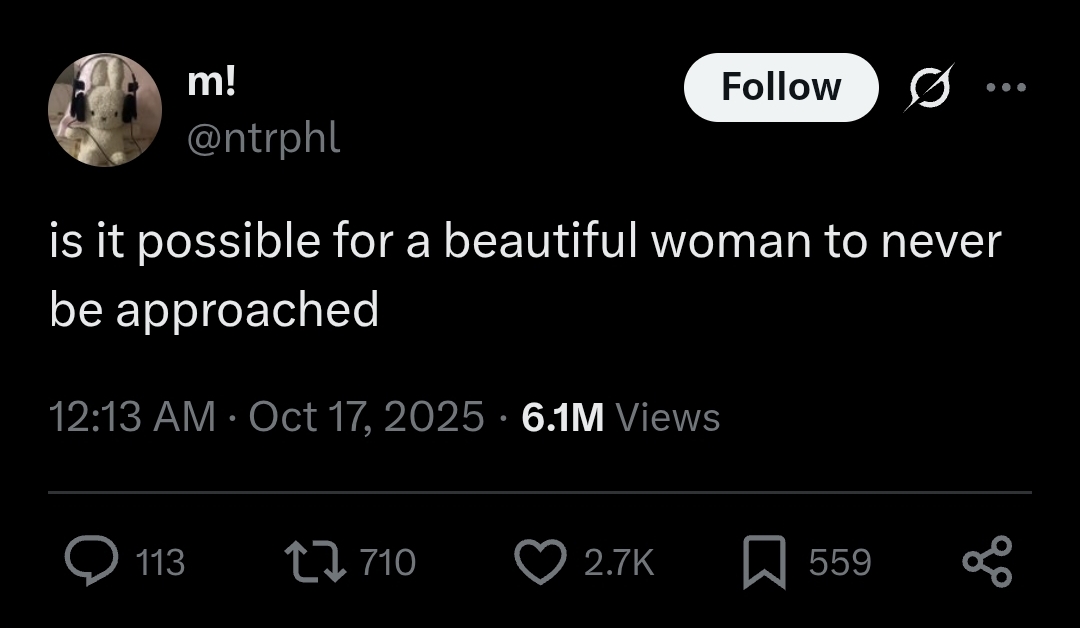Repost this tweet via retweet icon
The width and height of the screenshot is (1080, 628).
tap(313, 562)
